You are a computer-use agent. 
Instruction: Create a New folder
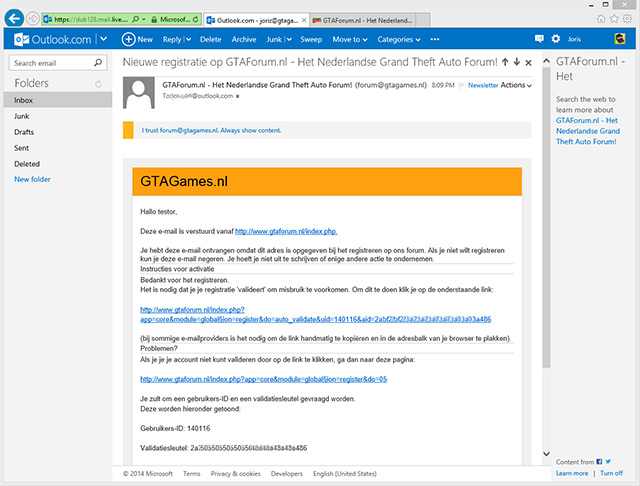(32, 179)
